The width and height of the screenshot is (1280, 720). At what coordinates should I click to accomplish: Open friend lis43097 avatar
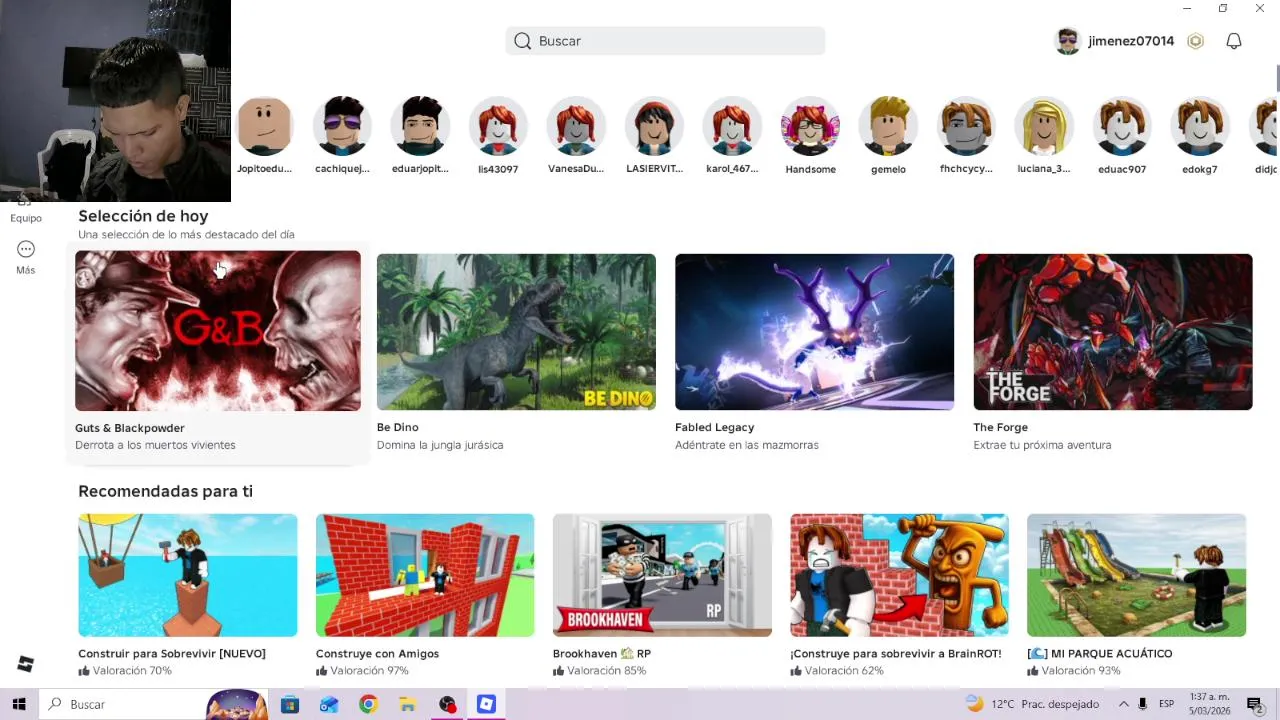(498, 126)
